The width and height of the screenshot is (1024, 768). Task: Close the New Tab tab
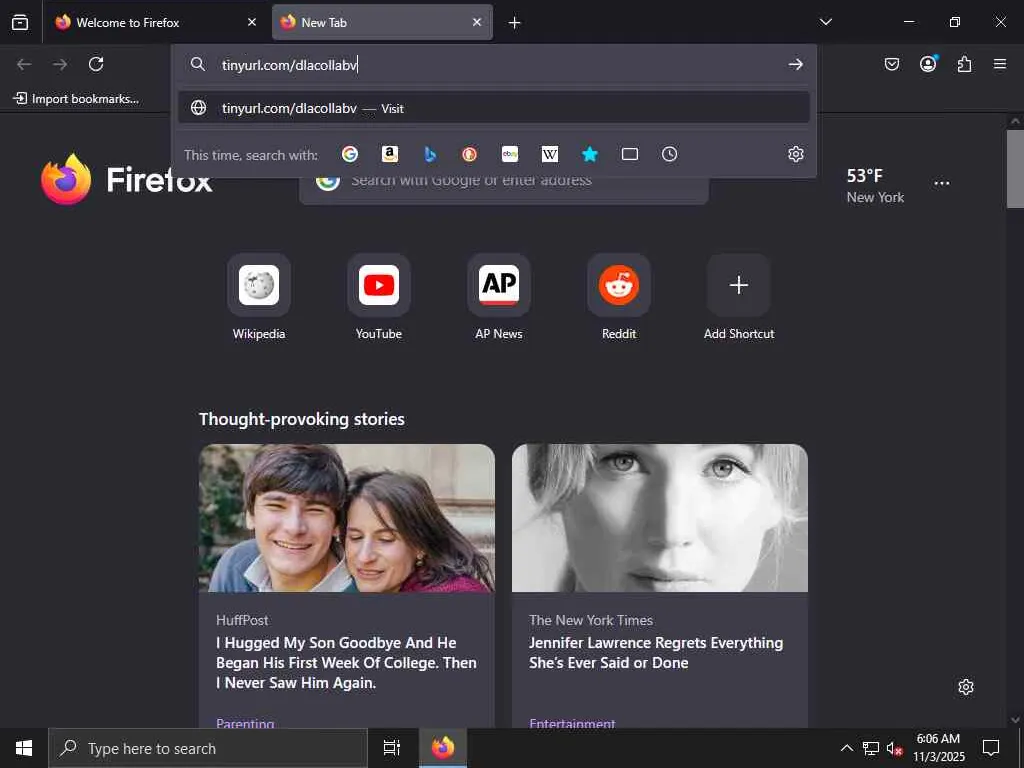(477, 22)
